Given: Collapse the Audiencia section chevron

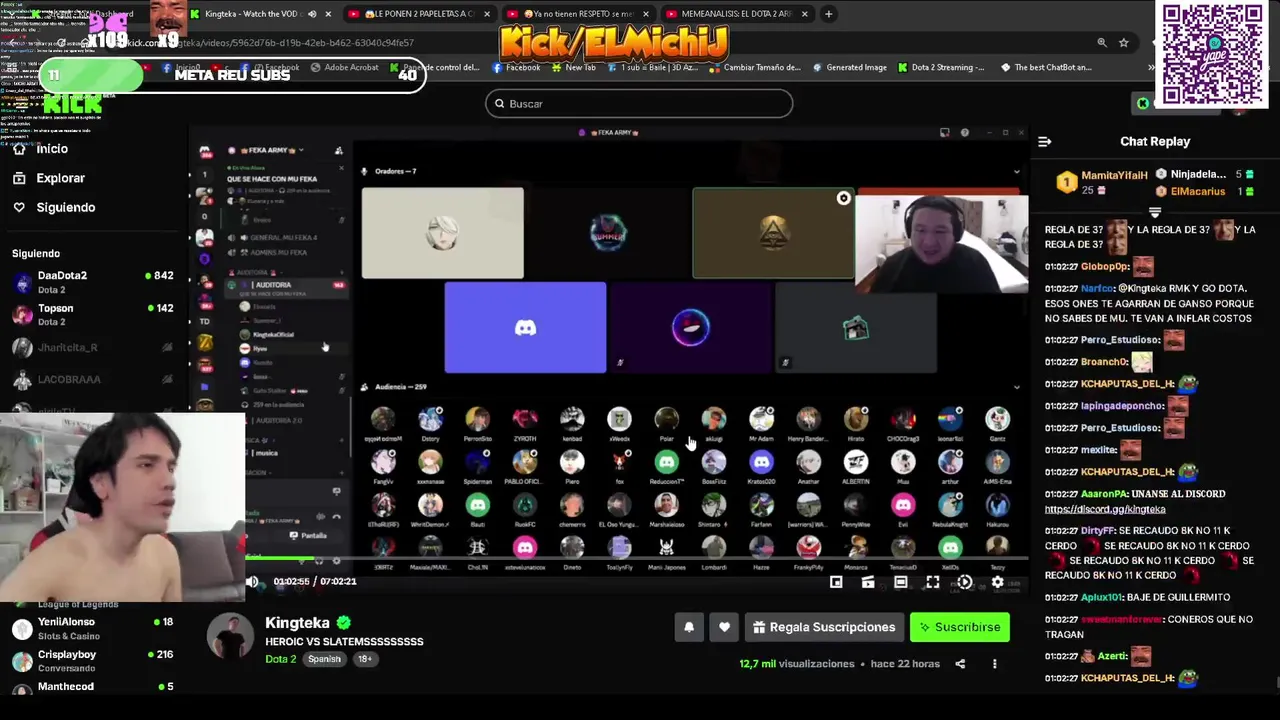Looking at the screenshot, I should (x=1017, y=387).
